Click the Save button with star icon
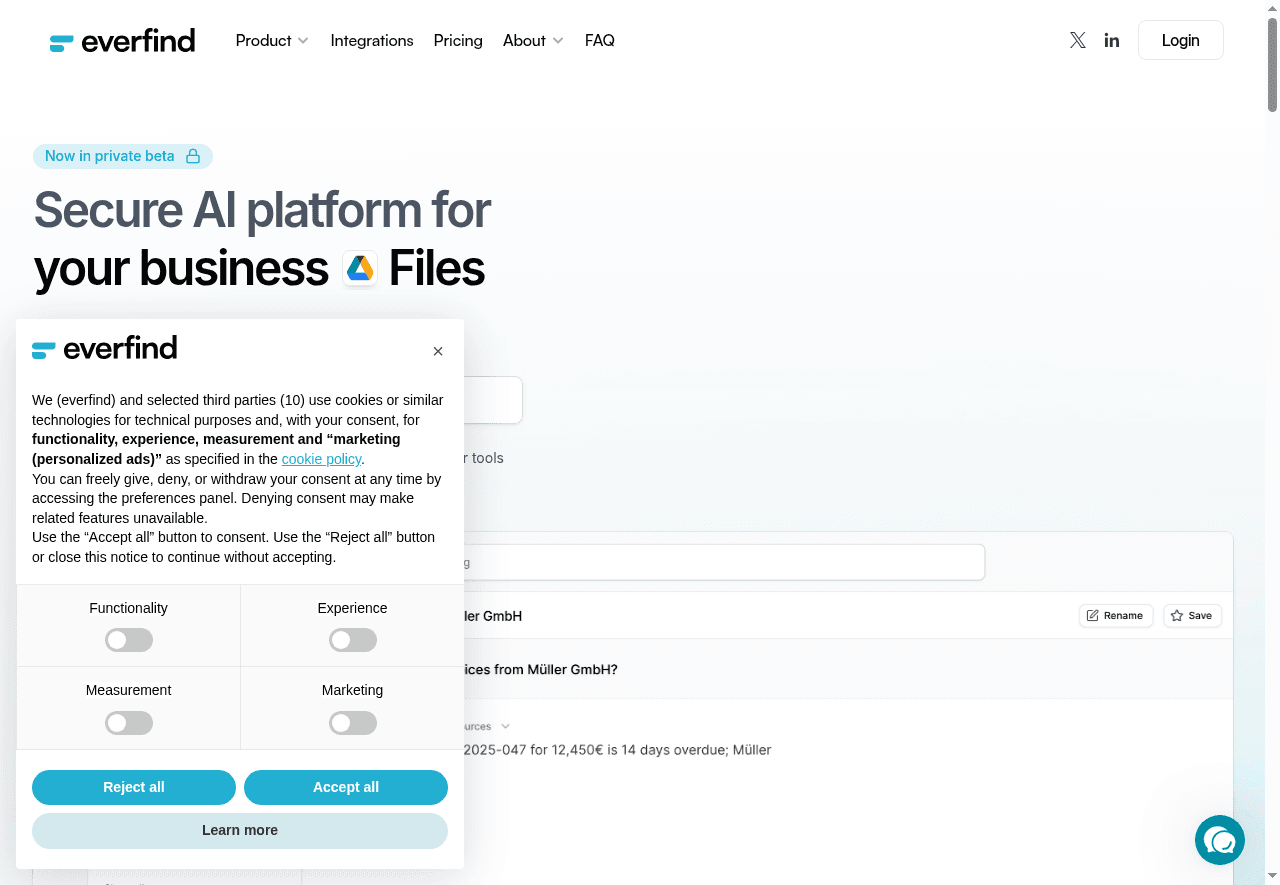This screenshot has height=885, width=1280. click(x=1191, y=615)
